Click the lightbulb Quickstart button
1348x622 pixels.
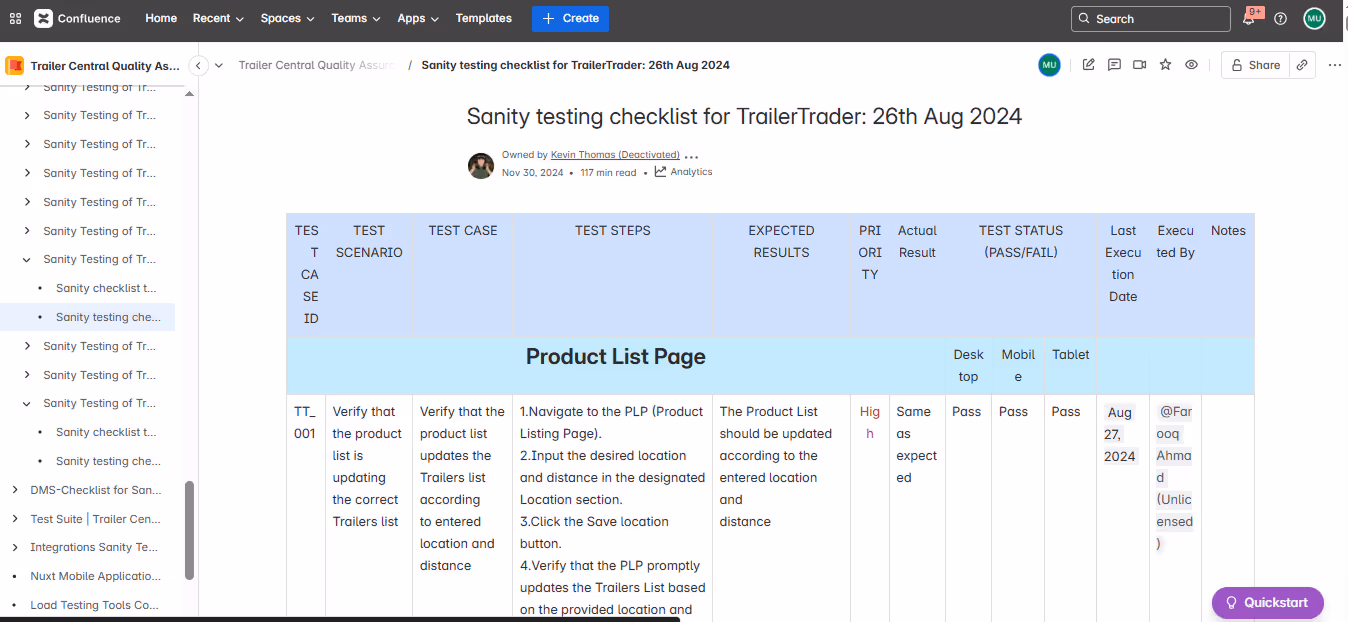(1267, 602)
